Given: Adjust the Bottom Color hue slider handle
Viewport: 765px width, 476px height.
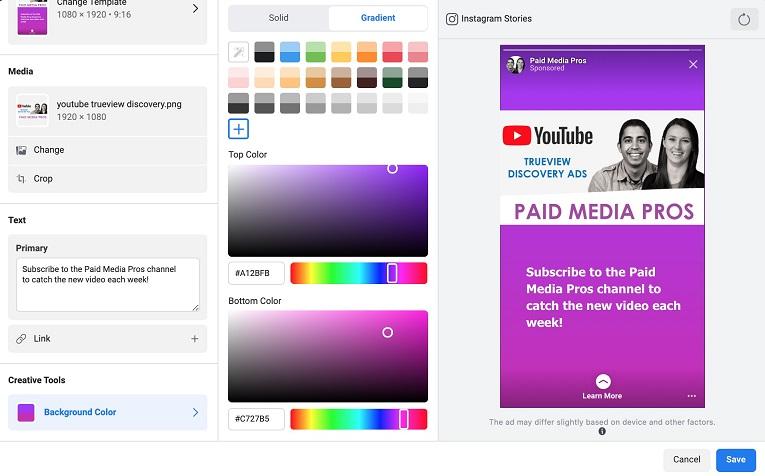Looking at the screenshot, I should click(x=404, y=419).
